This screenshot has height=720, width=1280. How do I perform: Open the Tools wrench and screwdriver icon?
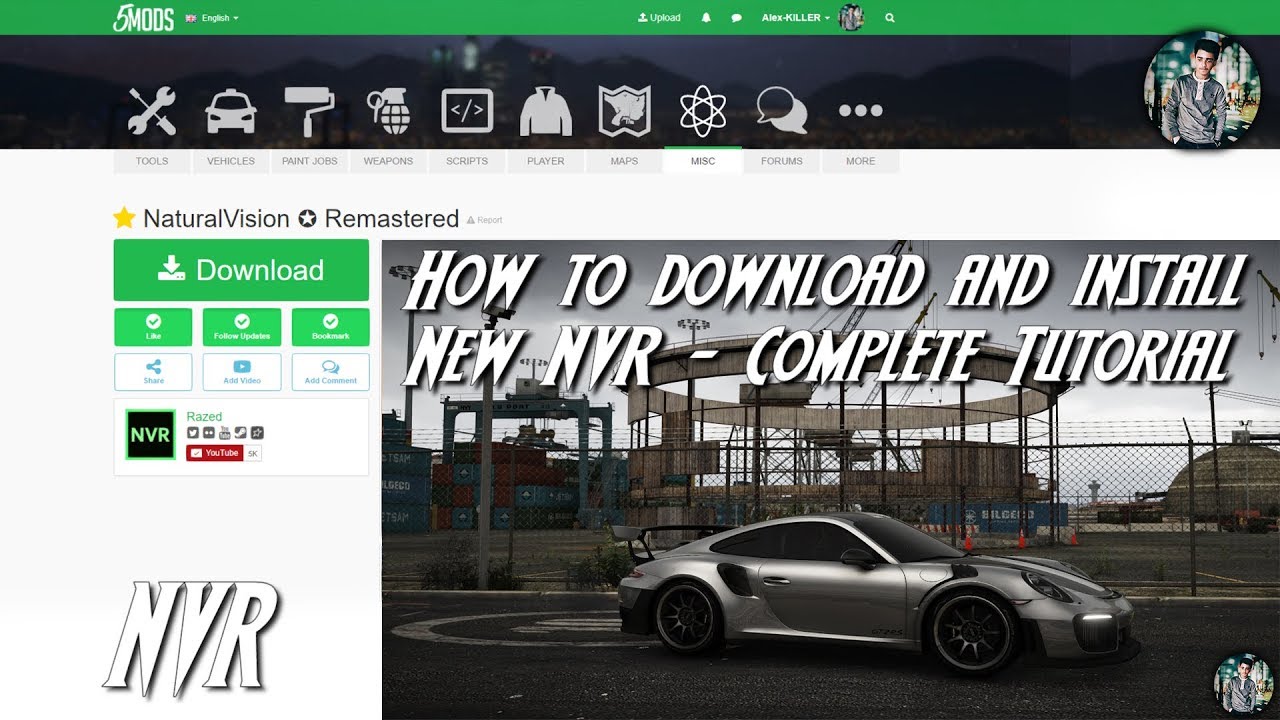[152, 111]
